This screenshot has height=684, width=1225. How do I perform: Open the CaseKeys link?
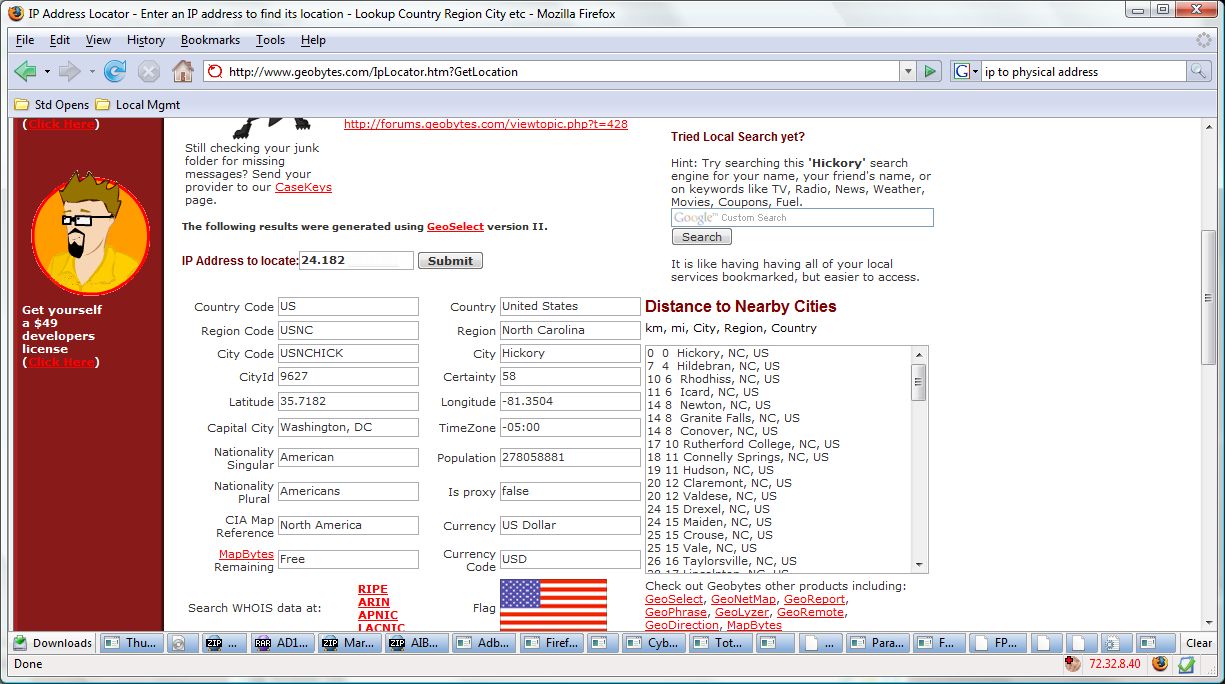[x=303, y=187]
